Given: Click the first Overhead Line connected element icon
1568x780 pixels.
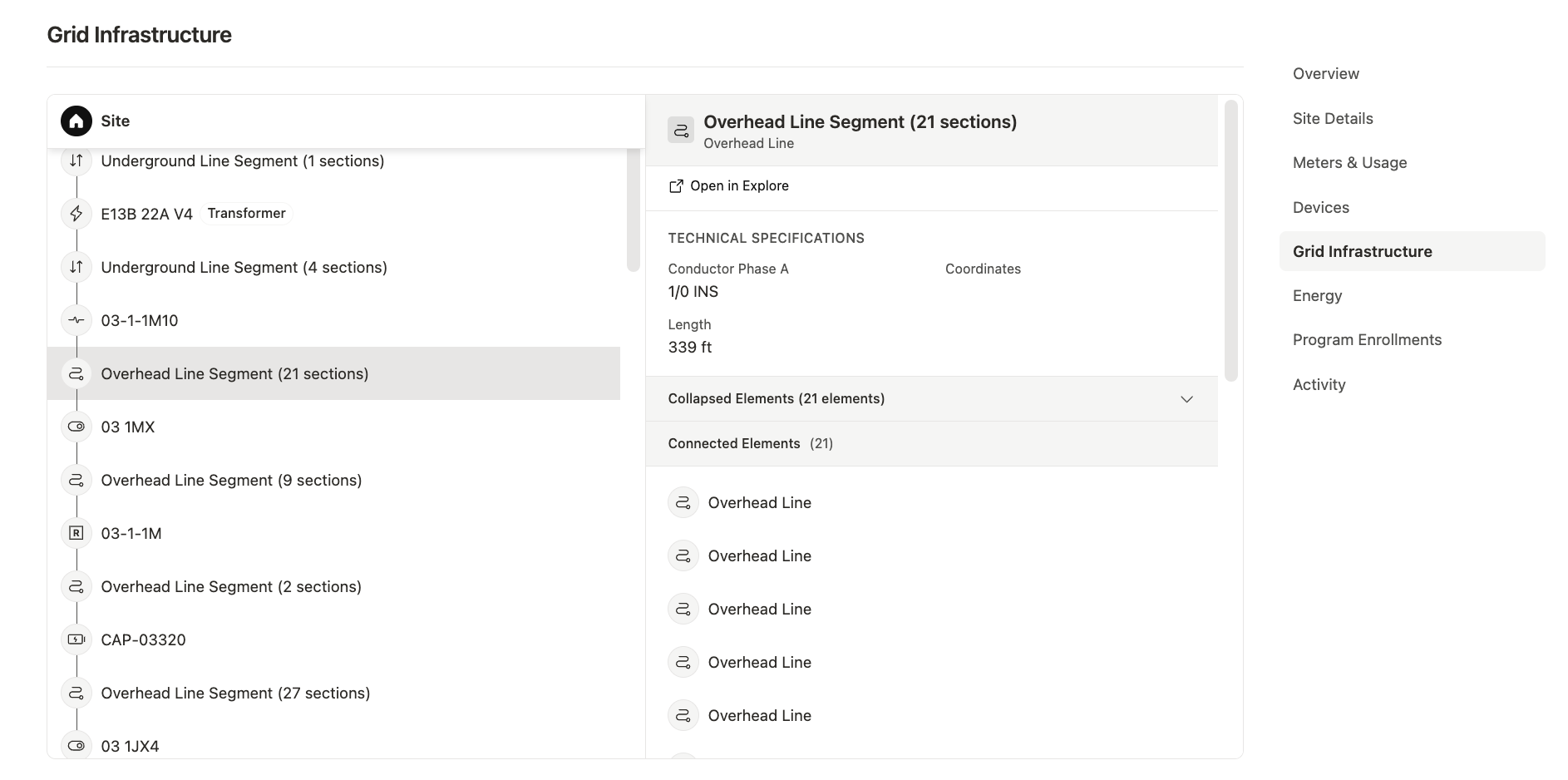Looking at the screenshot, I should point(683,502).
